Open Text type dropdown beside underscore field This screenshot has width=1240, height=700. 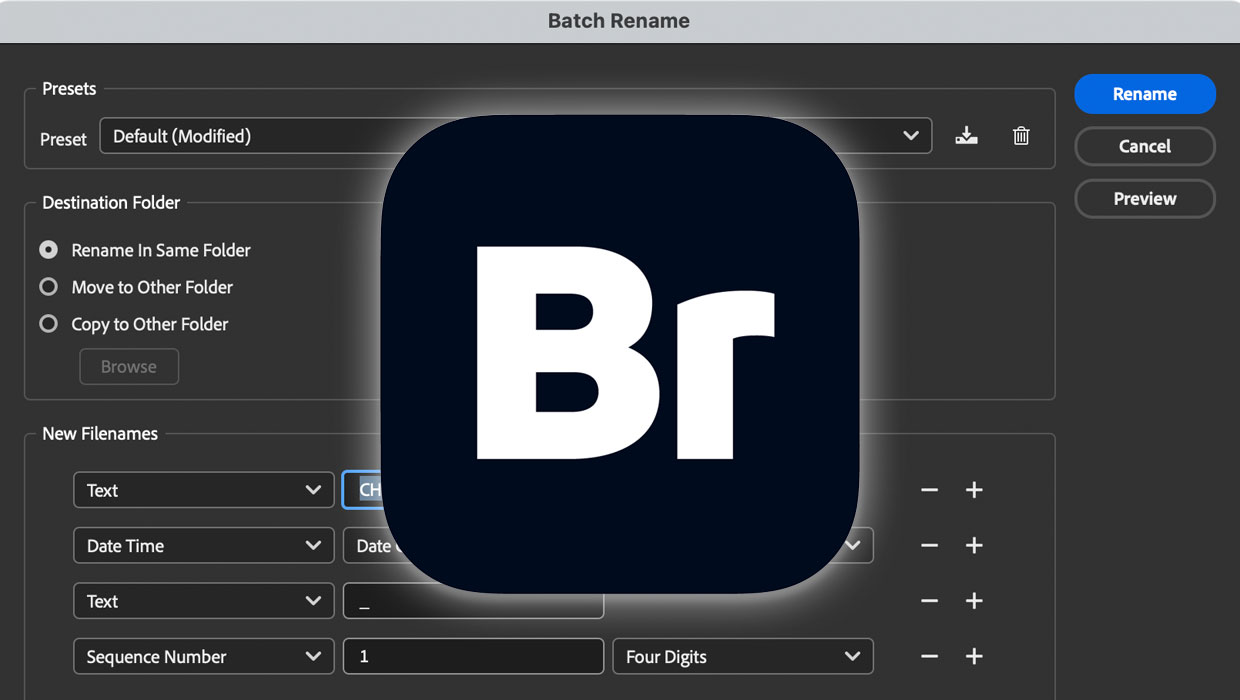click(x=204, y=601)
